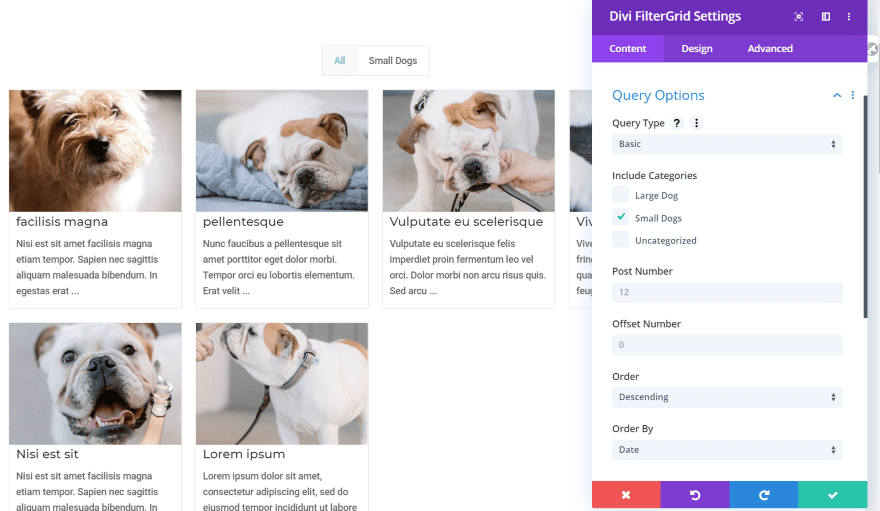The image size is (880, 511).
Task: Click the settings panel vertical scrollbar
Action: pos(865,206)
